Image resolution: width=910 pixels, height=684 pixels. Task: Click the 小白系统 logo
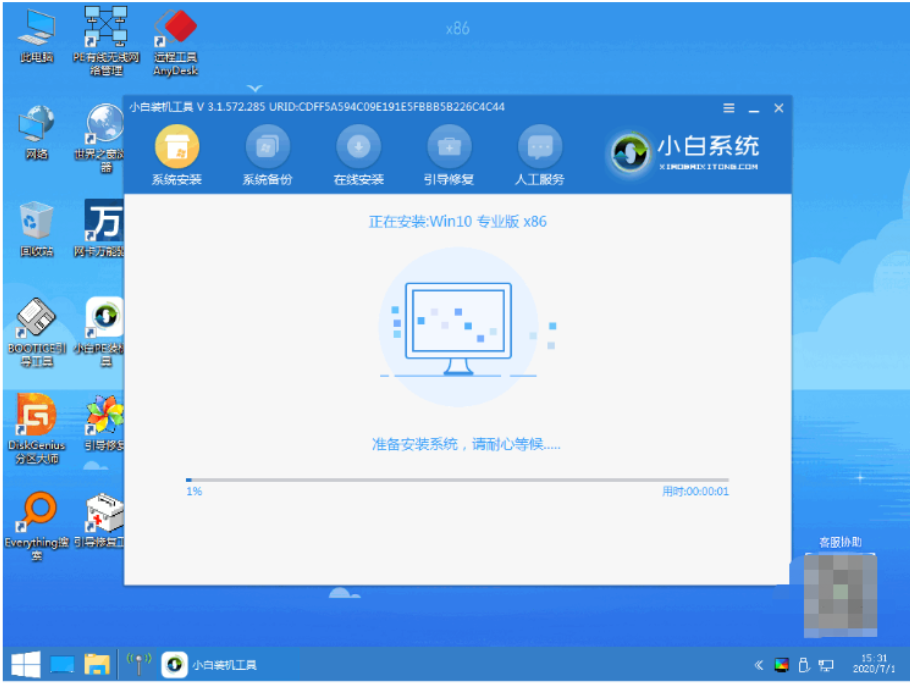[x=682, y=153]
